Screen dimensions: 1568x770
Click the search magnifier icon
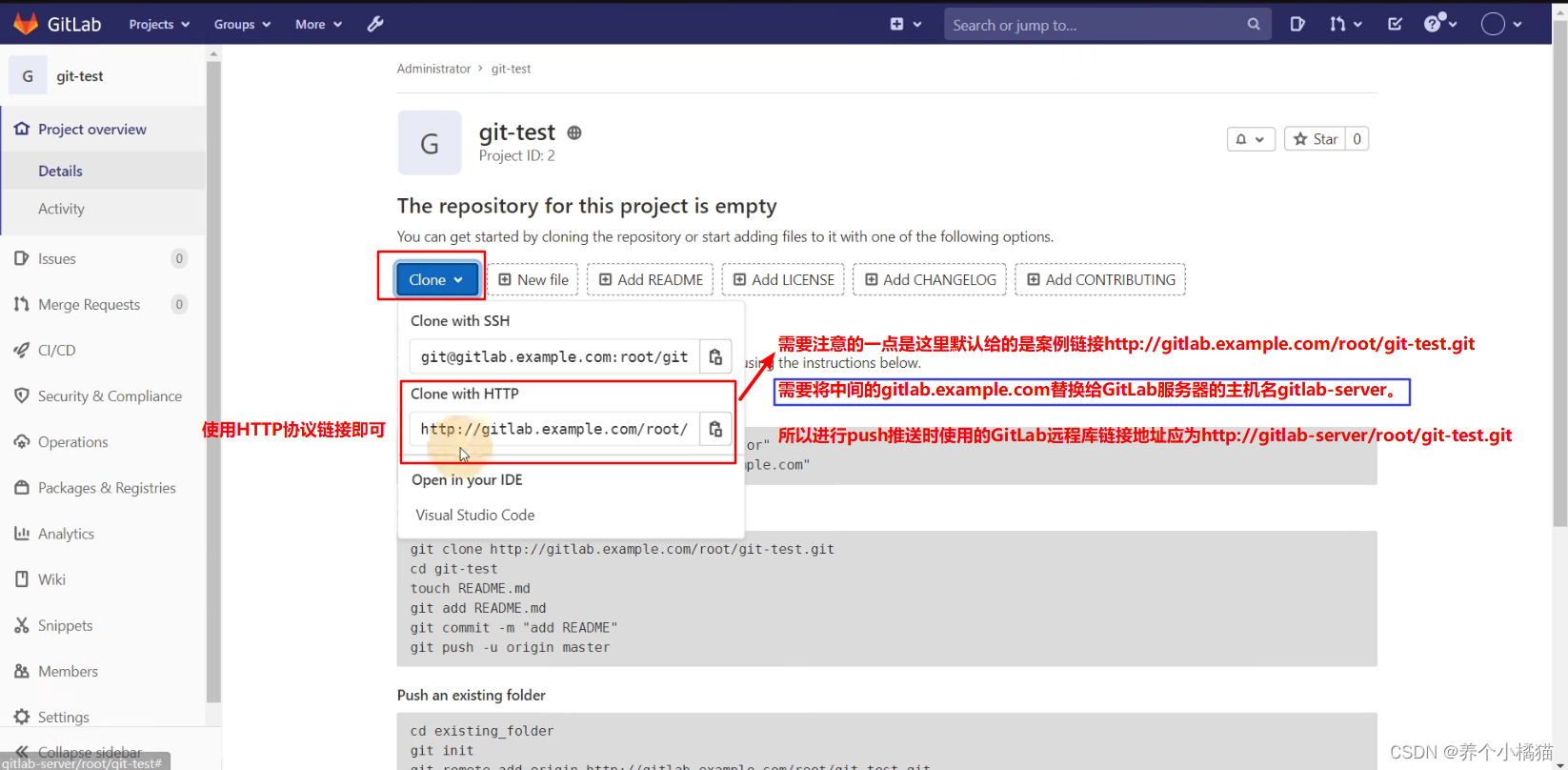pos(1254,25)
